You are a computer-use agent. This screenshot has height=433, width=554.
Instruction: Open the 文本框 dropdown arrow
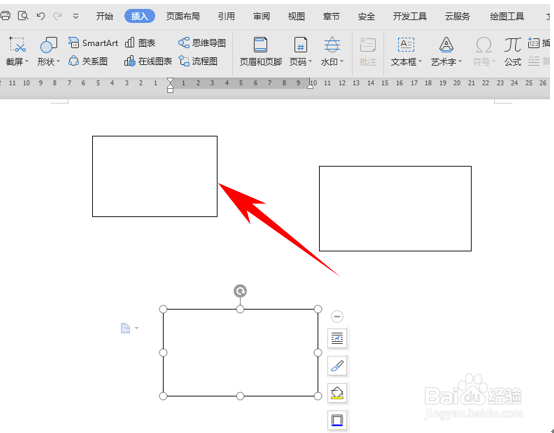(420, 62)
